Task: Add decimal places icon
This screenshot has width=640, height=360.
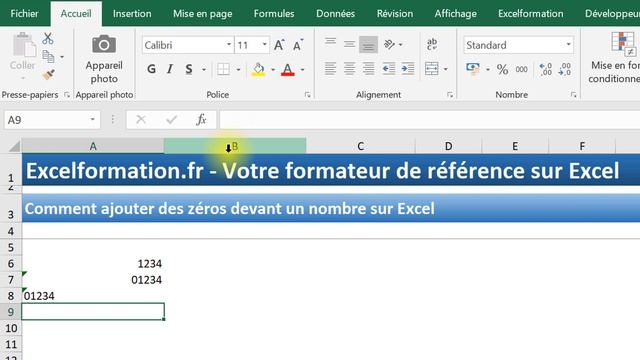Action: tap(545, 69)
